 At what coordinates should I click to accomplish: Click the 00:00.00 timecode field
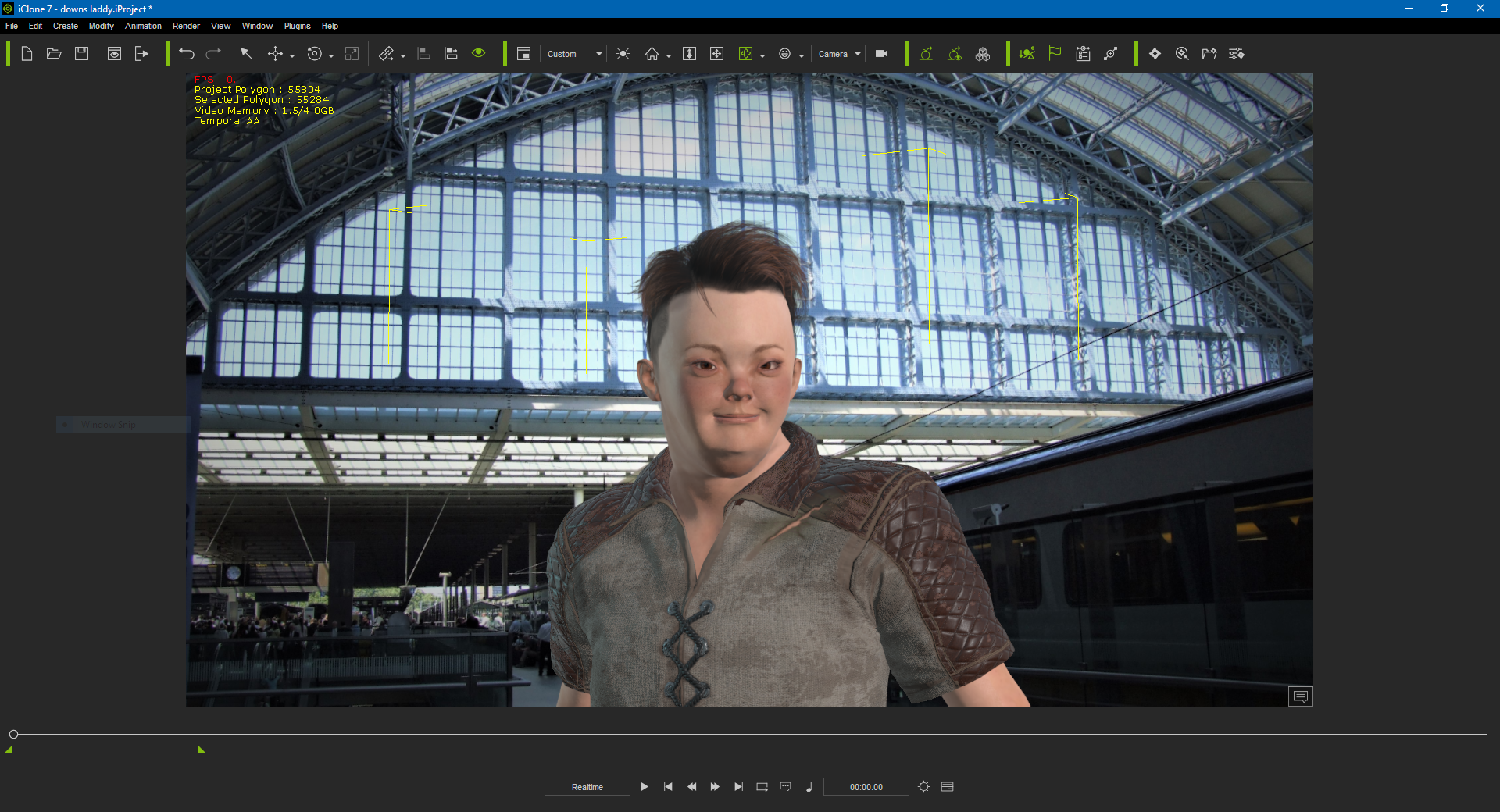(866, 787)
